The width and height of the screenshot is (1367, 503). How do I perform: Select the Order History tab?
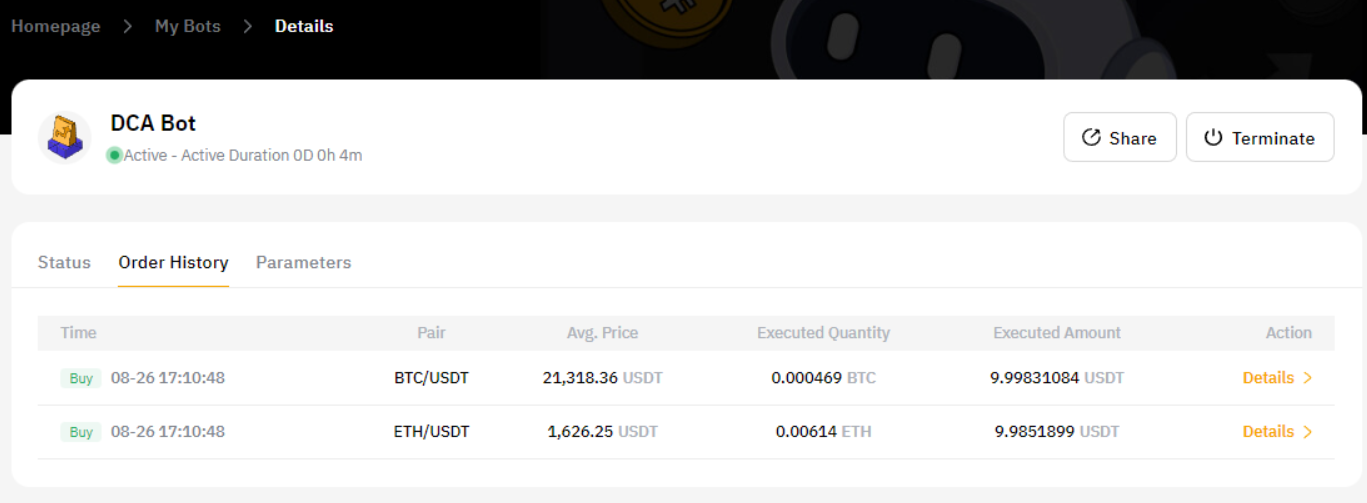(173, 262)
